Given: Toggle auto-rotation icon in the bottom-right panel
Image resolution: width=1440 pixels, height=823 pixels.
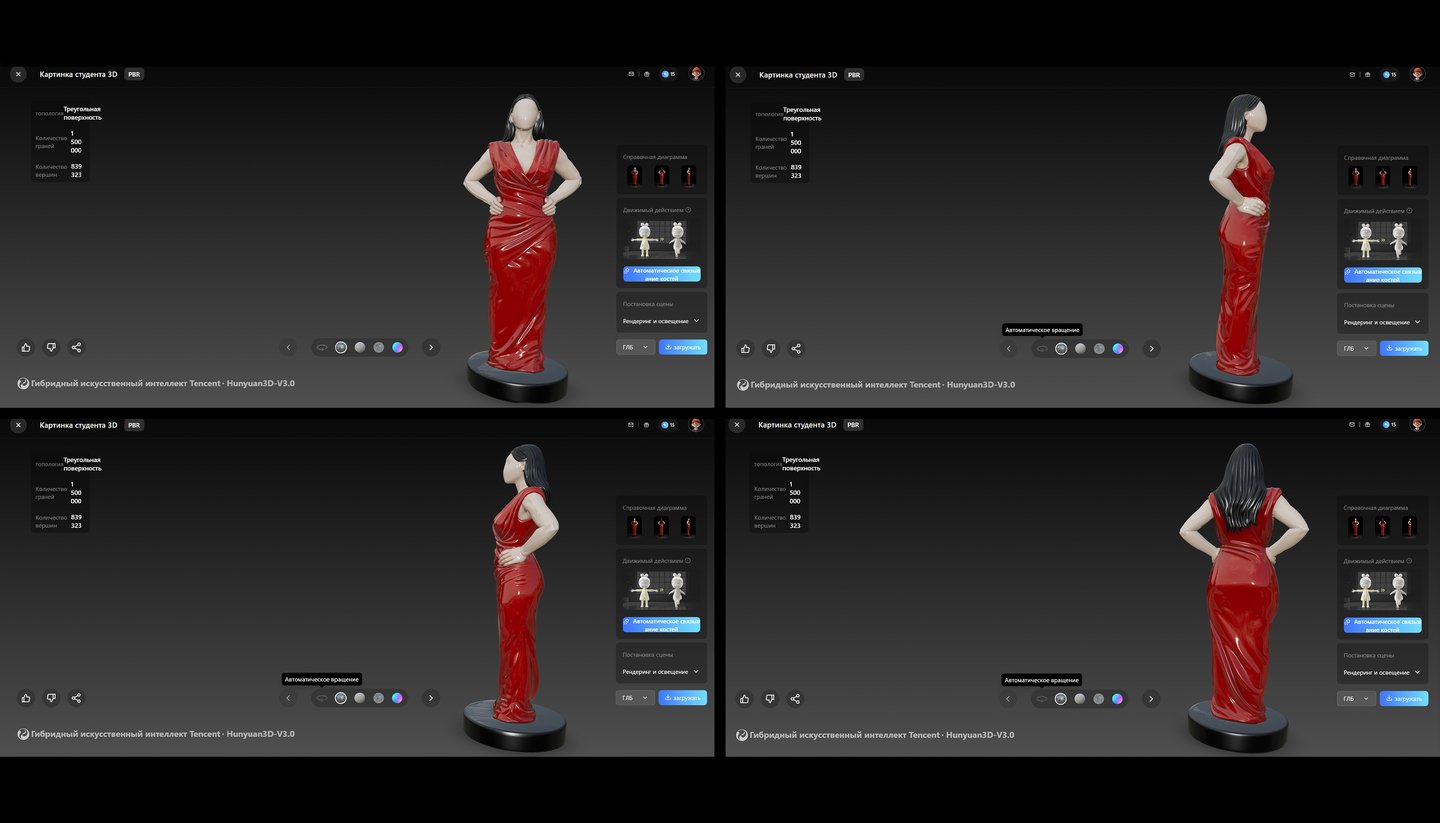Looking at the screenshot, I should (x=1041, y=699).
